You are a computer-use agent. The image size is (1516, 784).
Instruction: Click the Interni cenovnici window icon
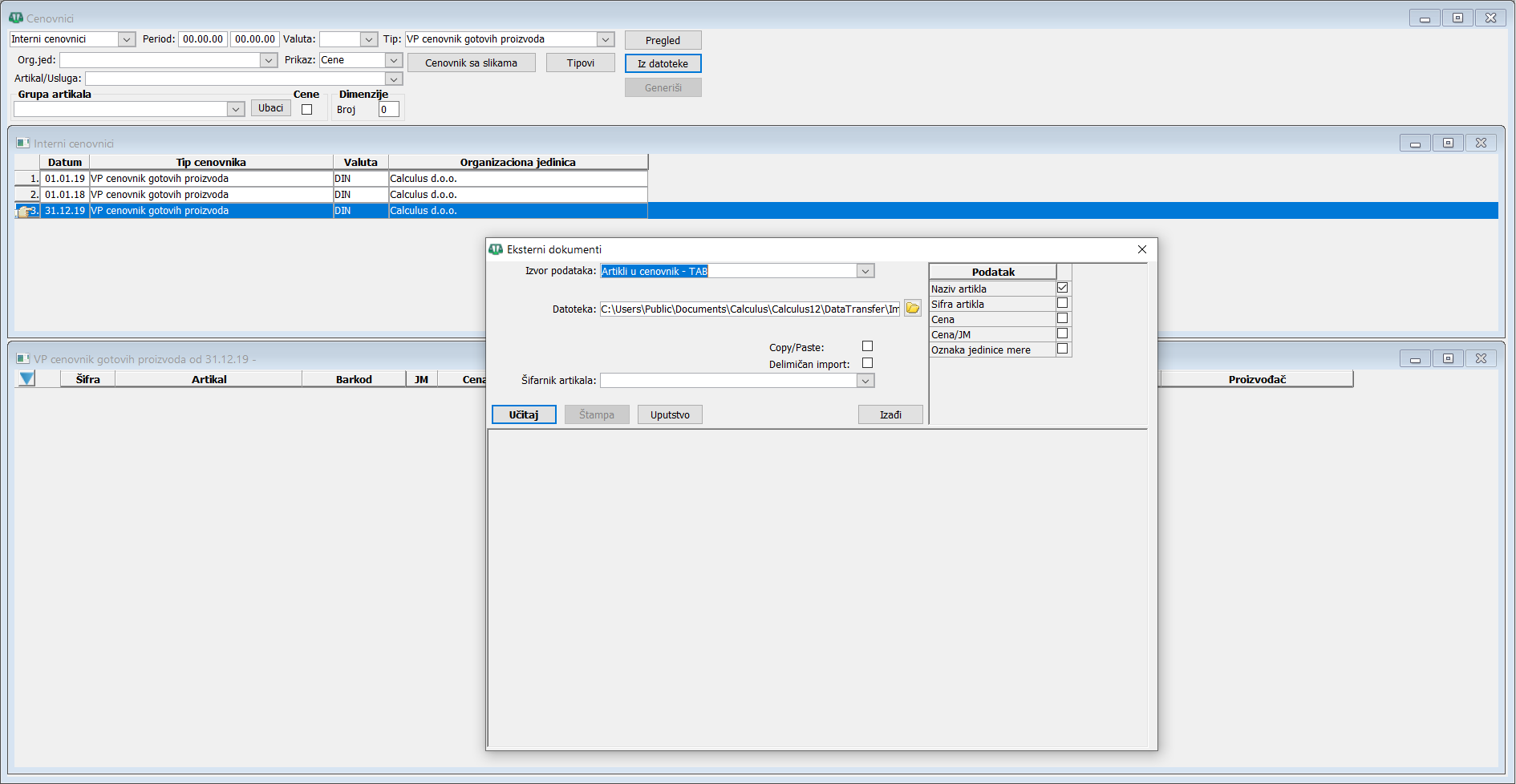click(23, 143)
